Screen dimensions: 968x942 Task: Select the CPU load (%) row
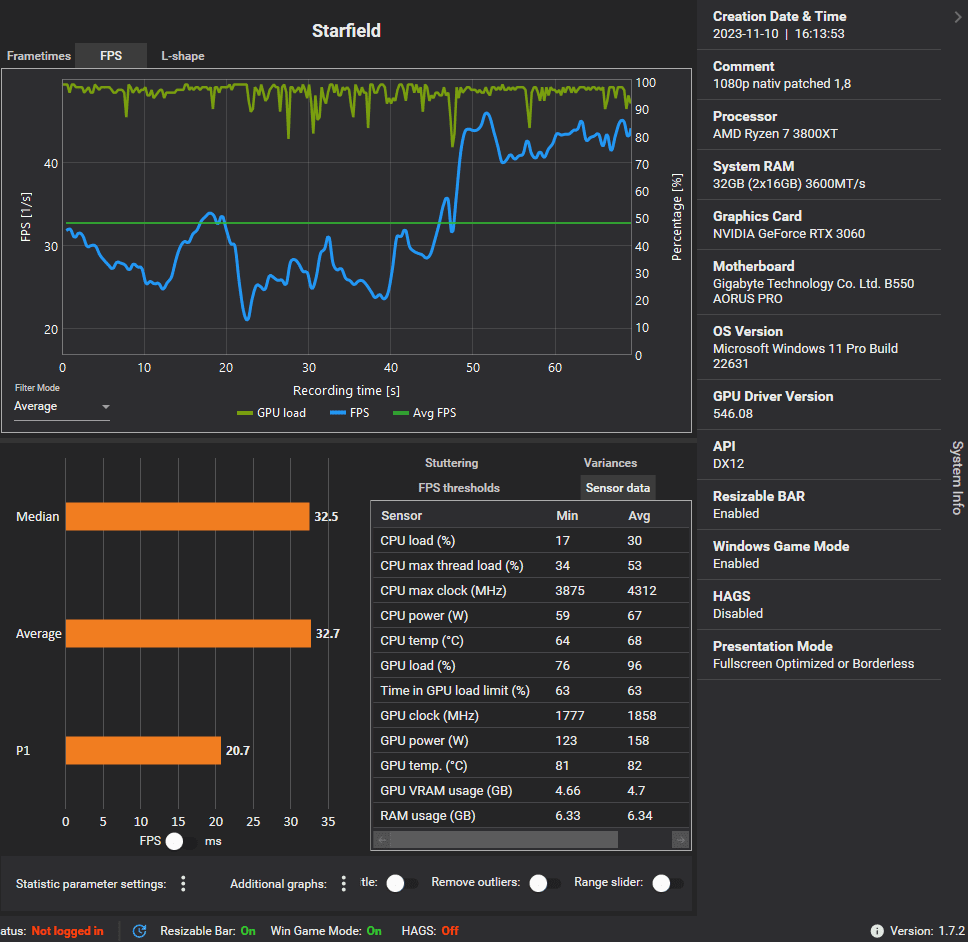pyautogui.click(x=531, y=541)
